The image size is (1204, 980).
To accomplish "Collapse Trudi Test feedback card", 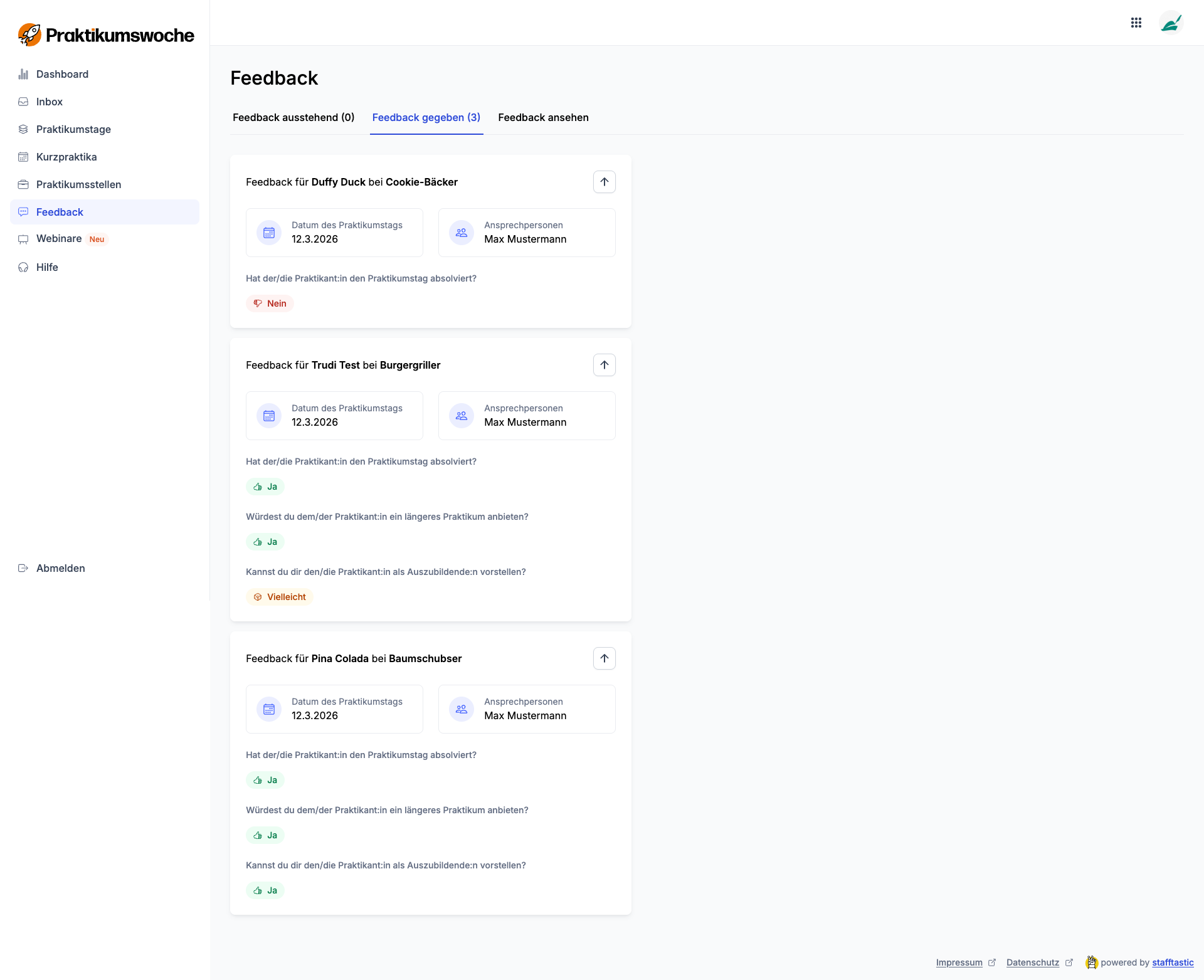I will point(604,365).
